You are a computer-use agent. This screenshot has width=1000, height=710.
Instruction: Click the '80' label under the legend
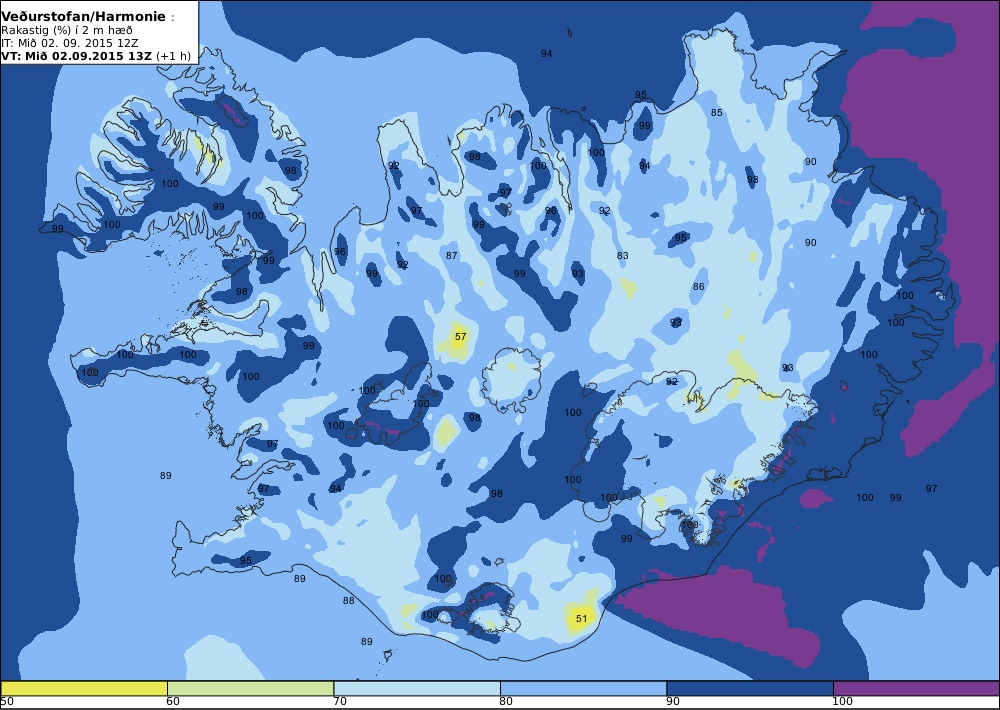click(506, 702)
